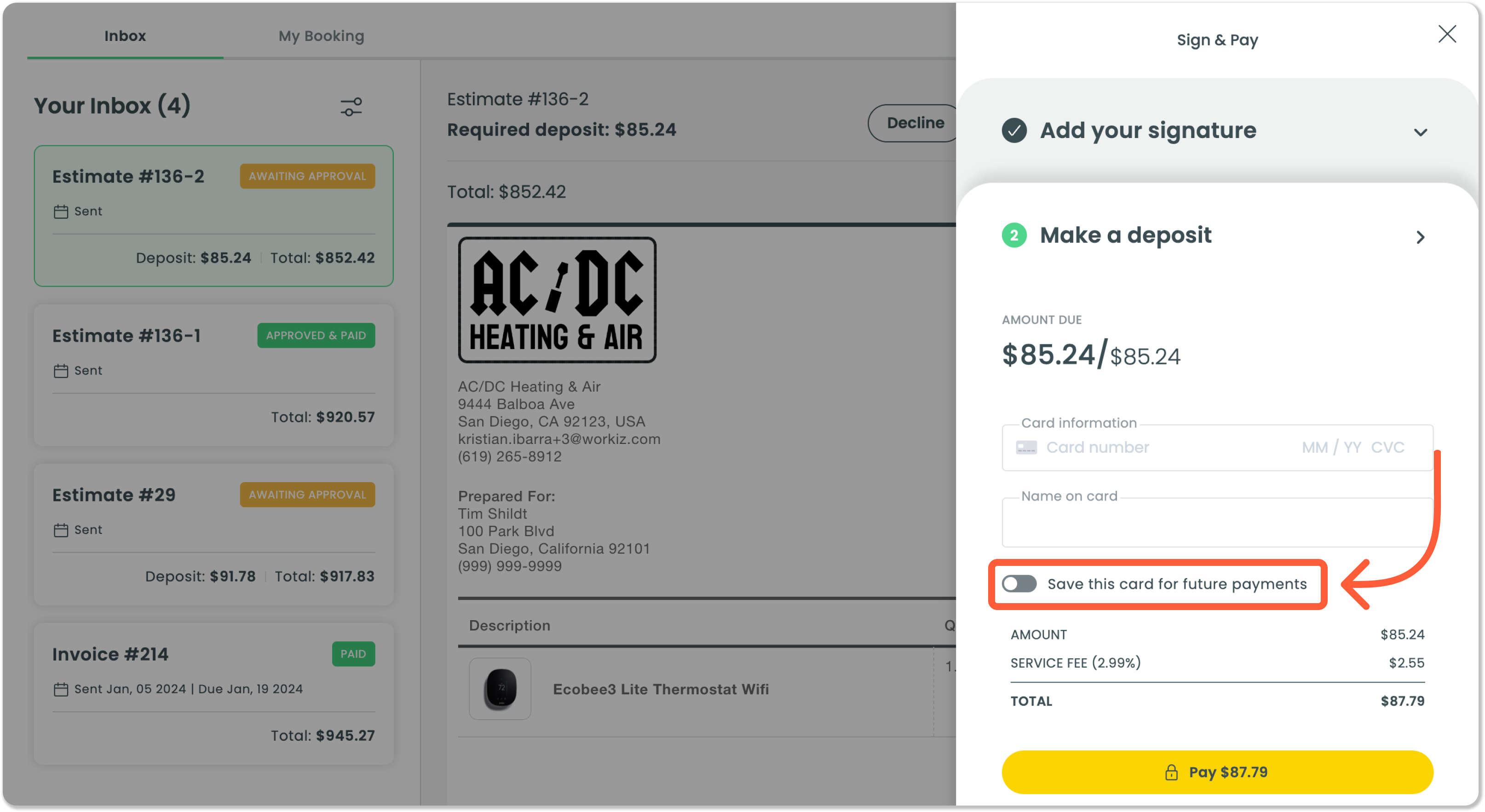Click the calendar icon on Estimate #29
The height and width of the screenshot is (812, 1485).
61,530
